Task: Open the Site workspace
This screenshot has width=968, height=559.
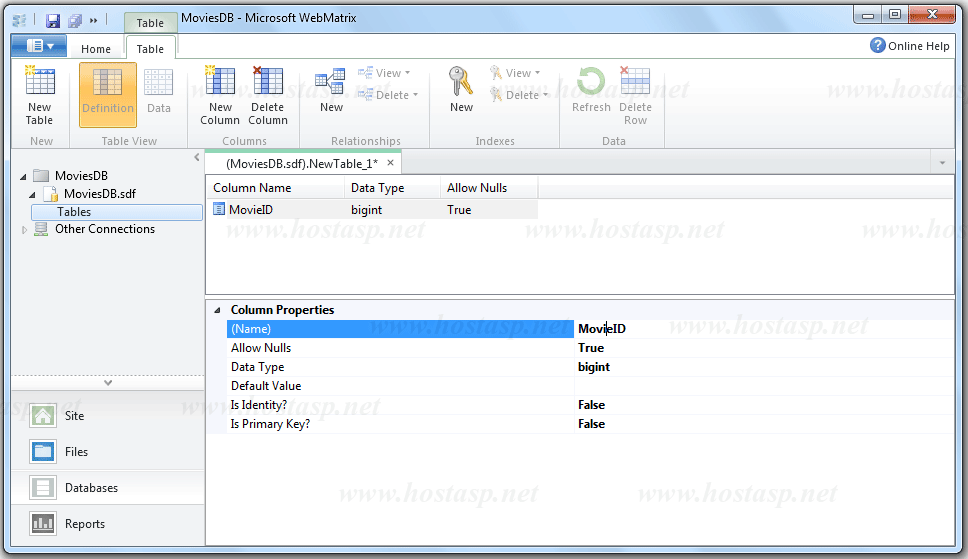Action: click(107, 416)
